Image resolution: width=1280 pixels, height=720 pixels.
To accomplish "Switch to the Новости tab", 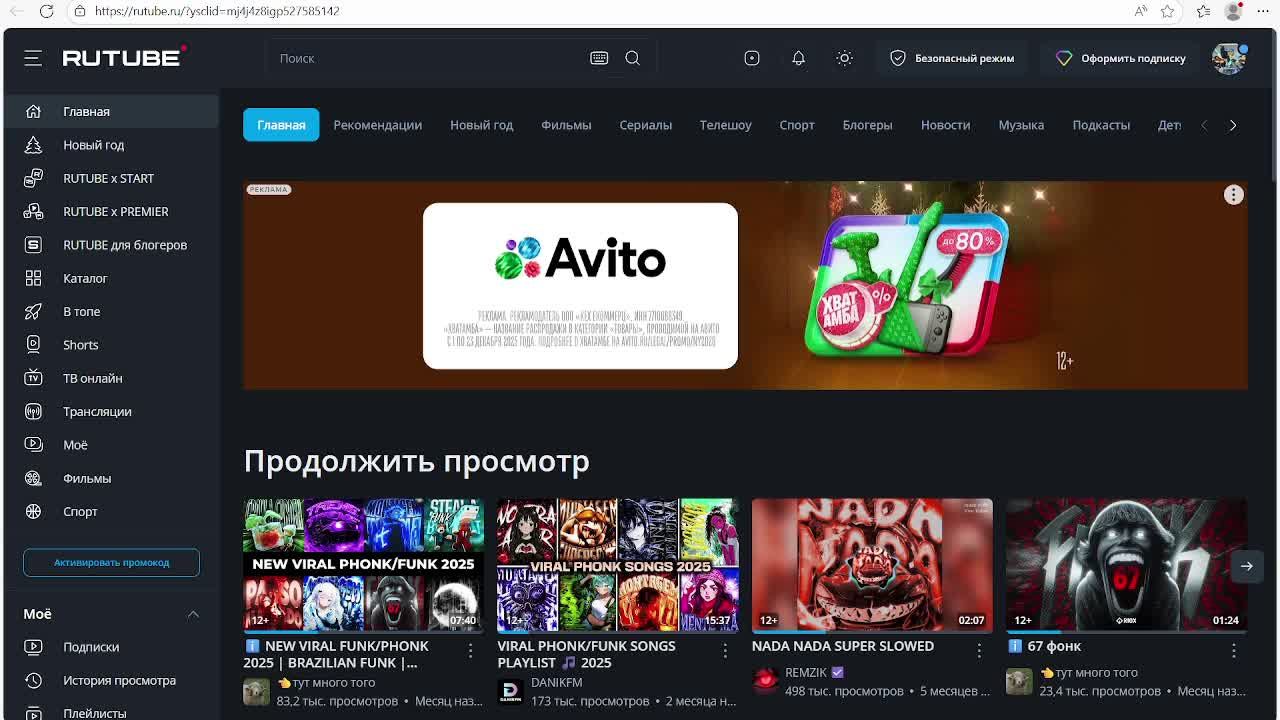I will click(945, 125).
